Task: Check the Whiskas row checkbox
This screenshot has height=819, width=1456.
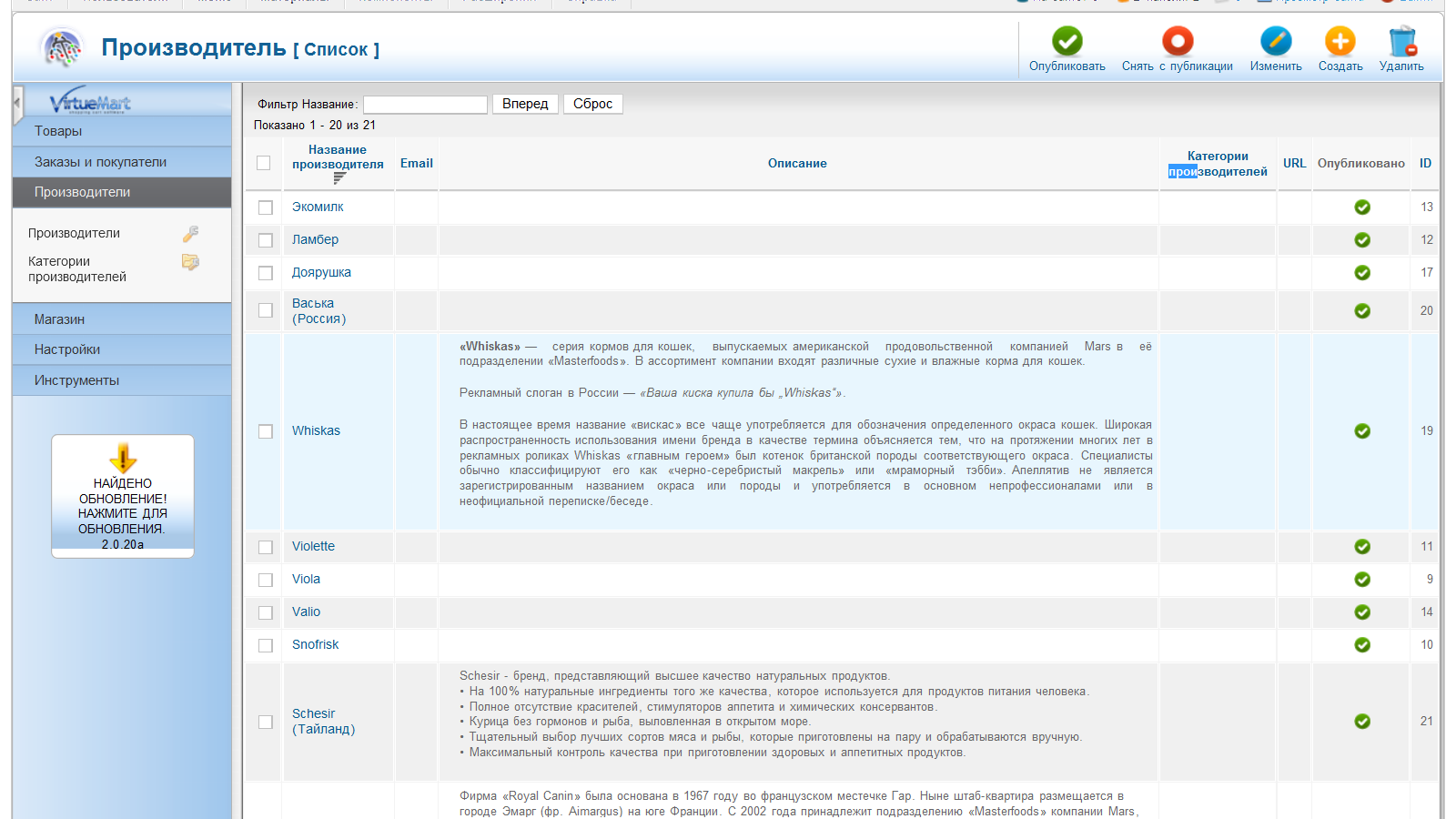Action: pyautogui.click(x=266, y=431)
